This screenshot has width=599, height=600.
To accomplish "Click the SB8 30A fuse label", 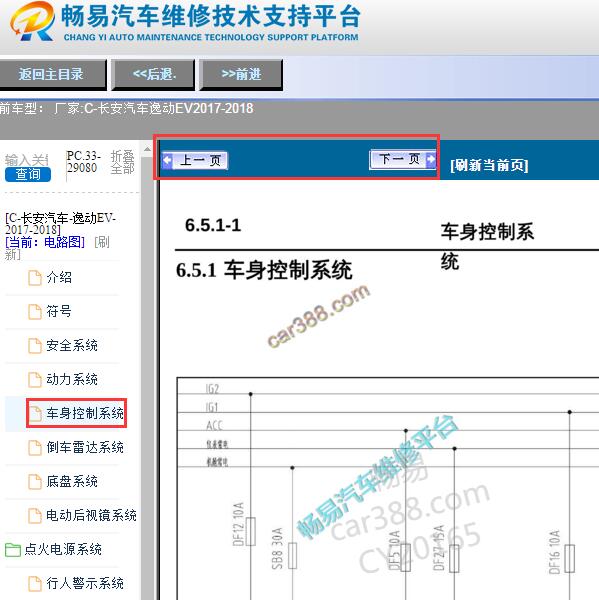I will (277, 548).
